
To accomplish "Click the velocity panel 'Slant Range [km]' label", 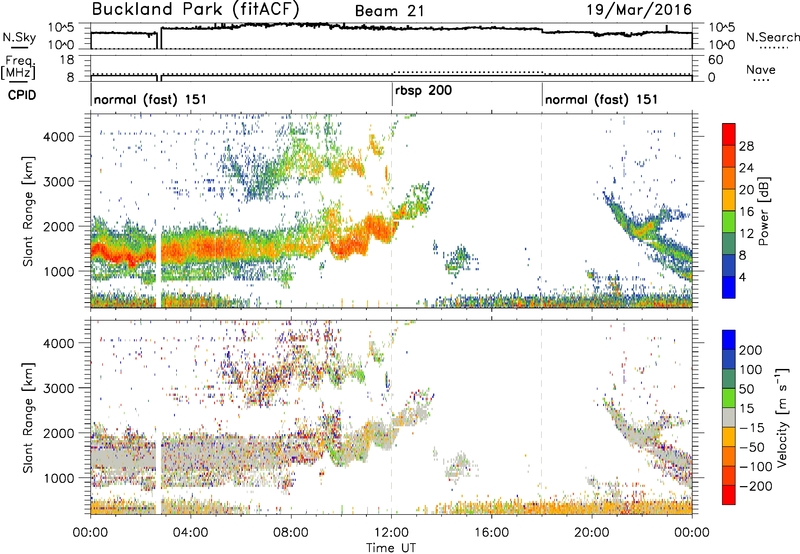I will [28, 417].
